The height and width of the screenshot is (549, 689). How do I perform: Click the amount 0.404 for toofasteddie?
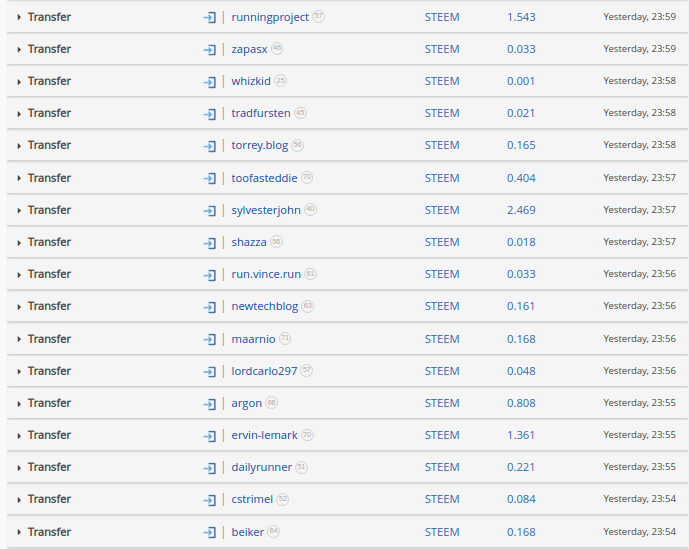(x=521, y=178)
